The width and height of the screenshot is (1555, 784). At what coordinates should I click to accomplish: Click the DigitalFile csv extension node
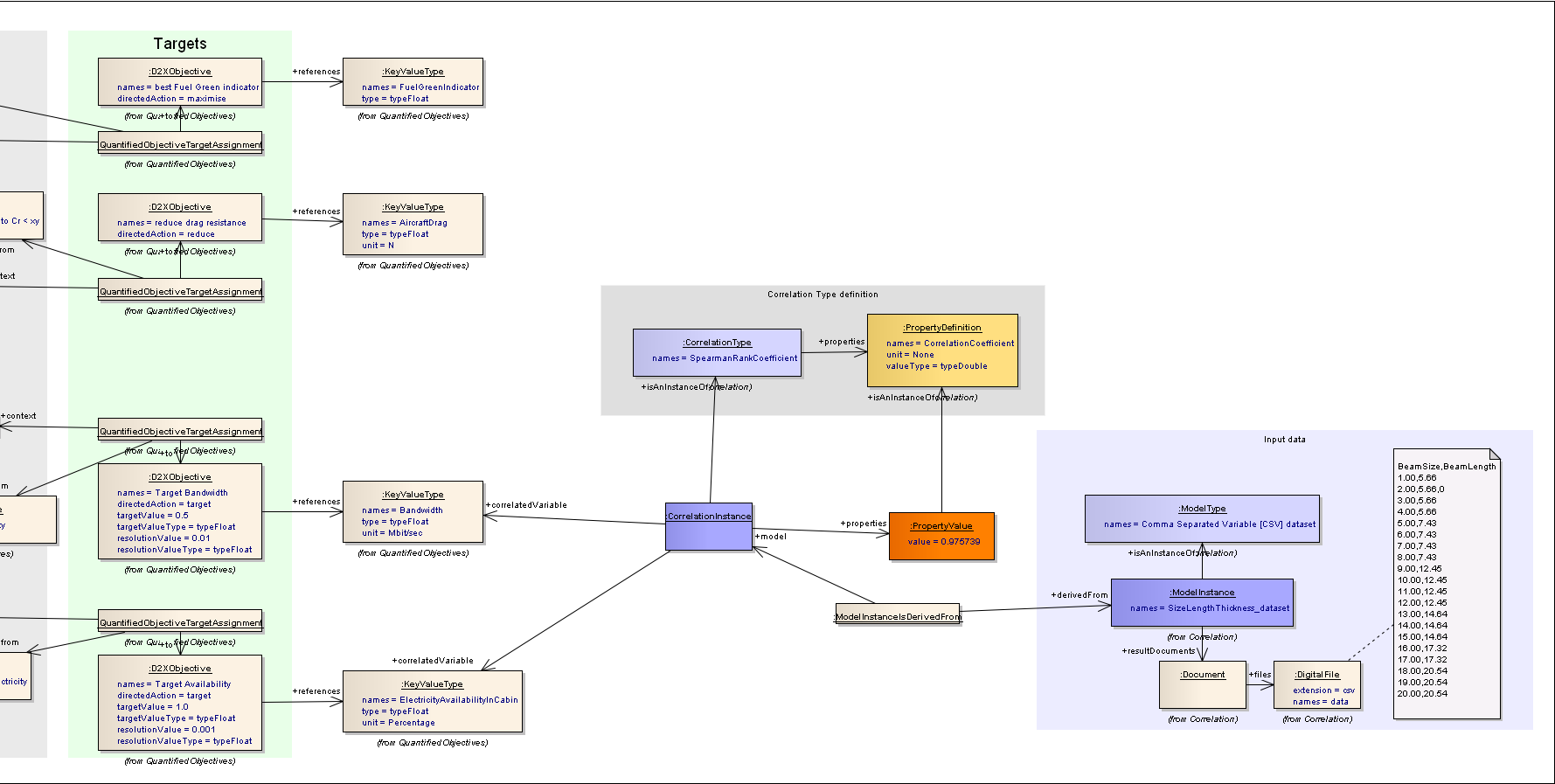1316,685
